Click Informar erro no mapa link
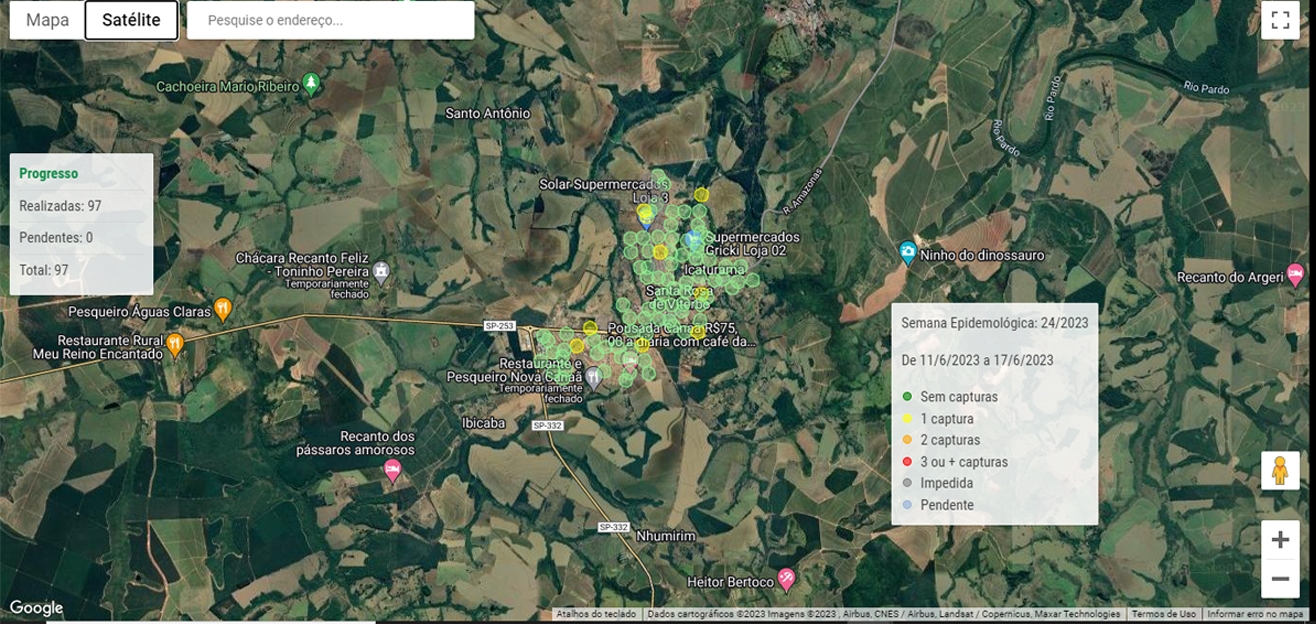This screenshot has height=624, width=1316. pyautogui.click(x=1255, y=614)
